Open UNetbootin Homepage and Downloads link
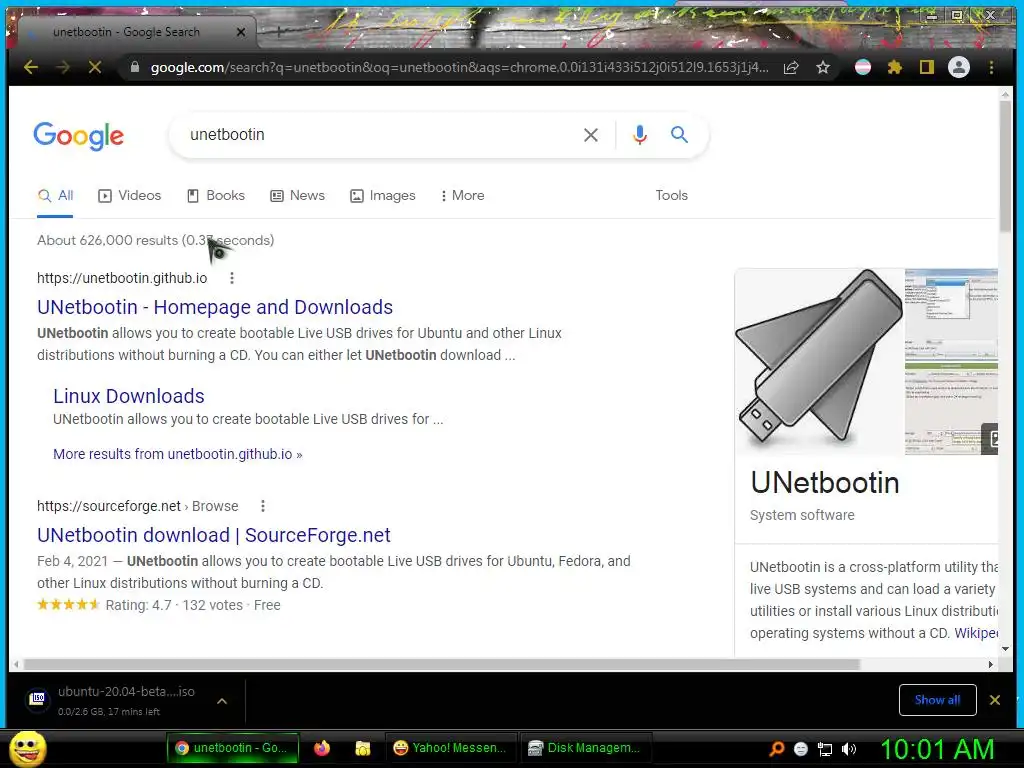 coord(215,307)
